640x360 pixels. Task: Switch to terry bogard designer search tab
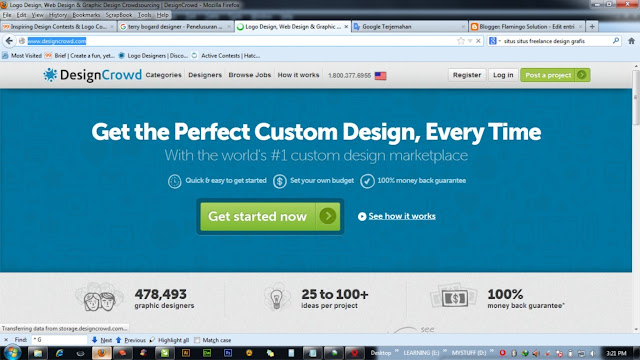[176, 27]
